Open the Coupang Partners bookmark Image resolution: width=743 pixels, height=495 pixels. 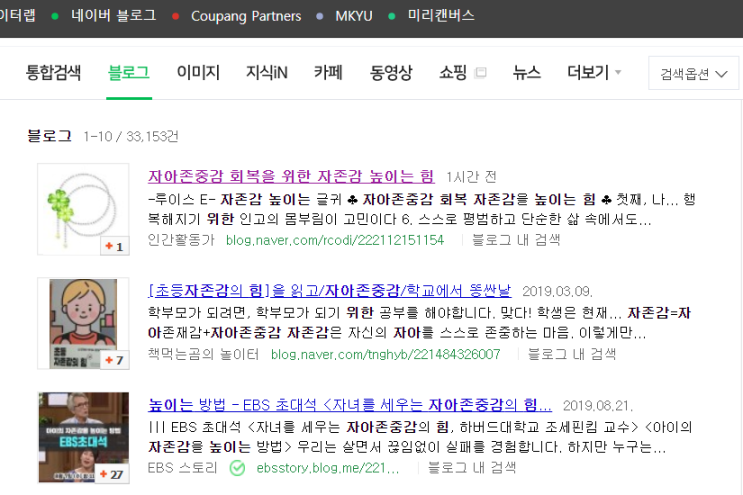246,16
